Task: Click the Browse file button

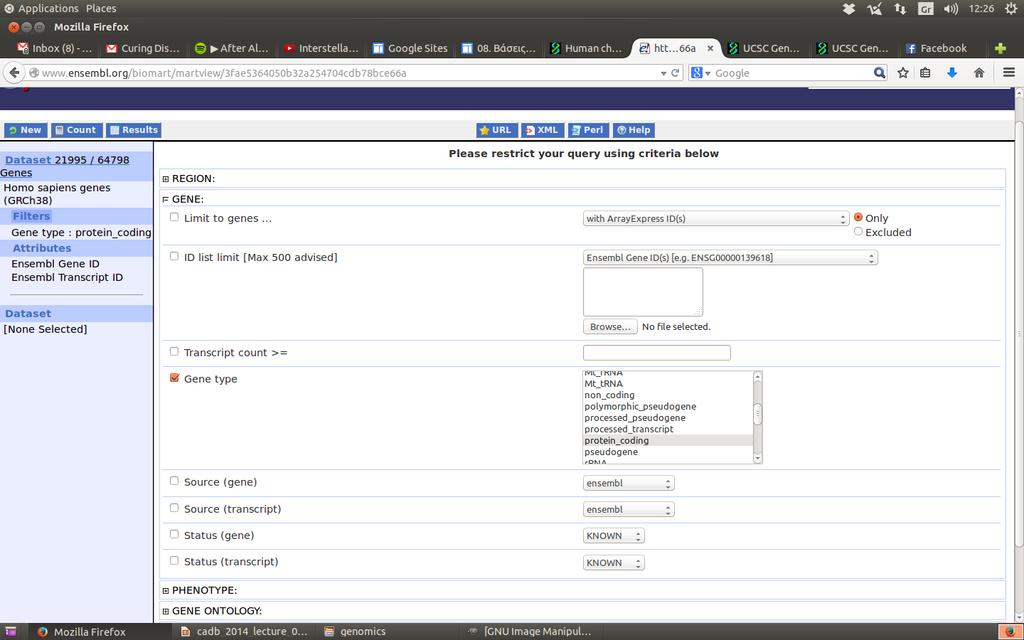Action: tap(610, 327)
